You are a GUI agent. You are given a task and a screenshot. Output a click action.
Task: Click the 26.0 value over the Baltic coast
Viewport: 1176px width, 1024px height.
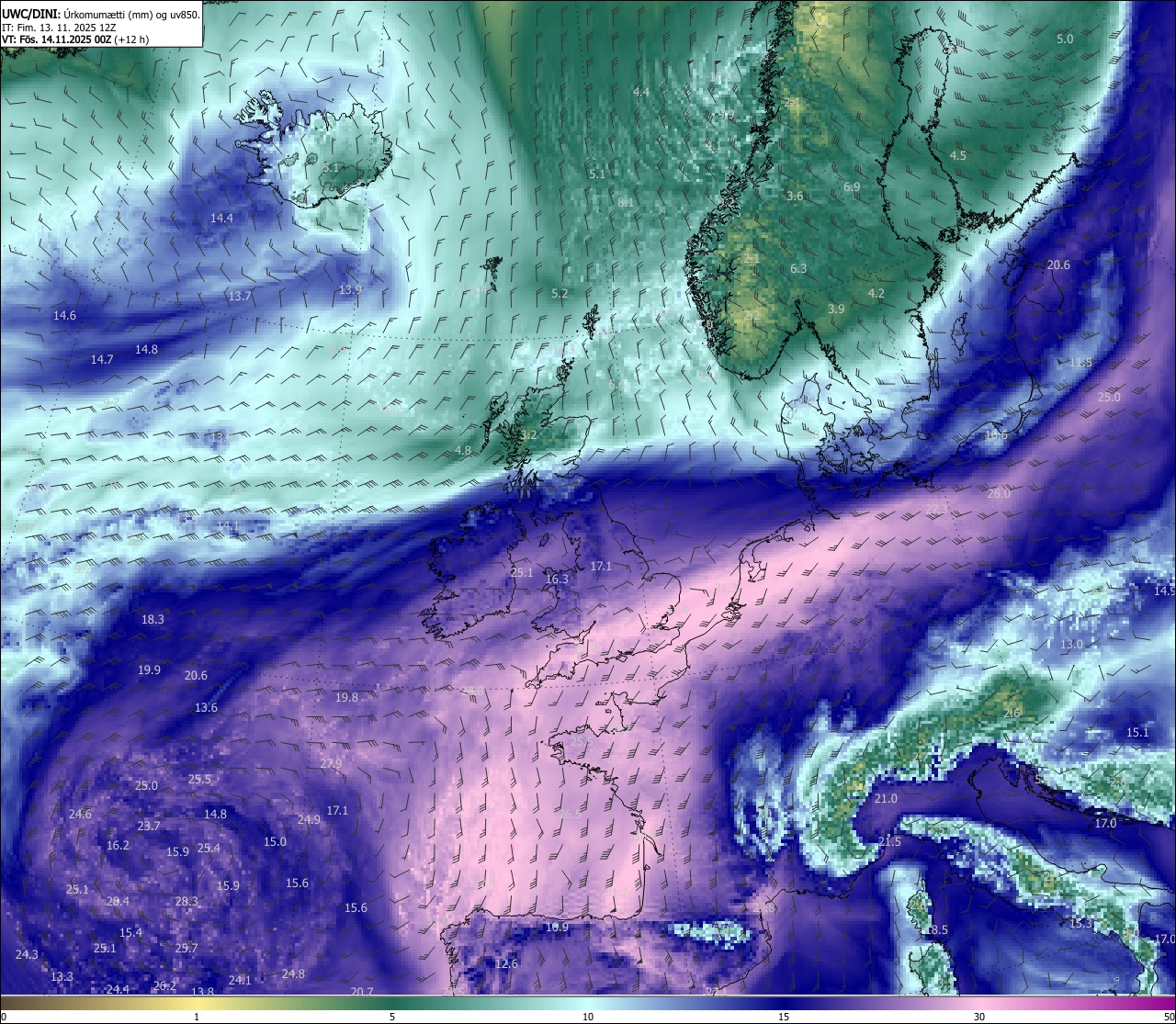[999, 493]
